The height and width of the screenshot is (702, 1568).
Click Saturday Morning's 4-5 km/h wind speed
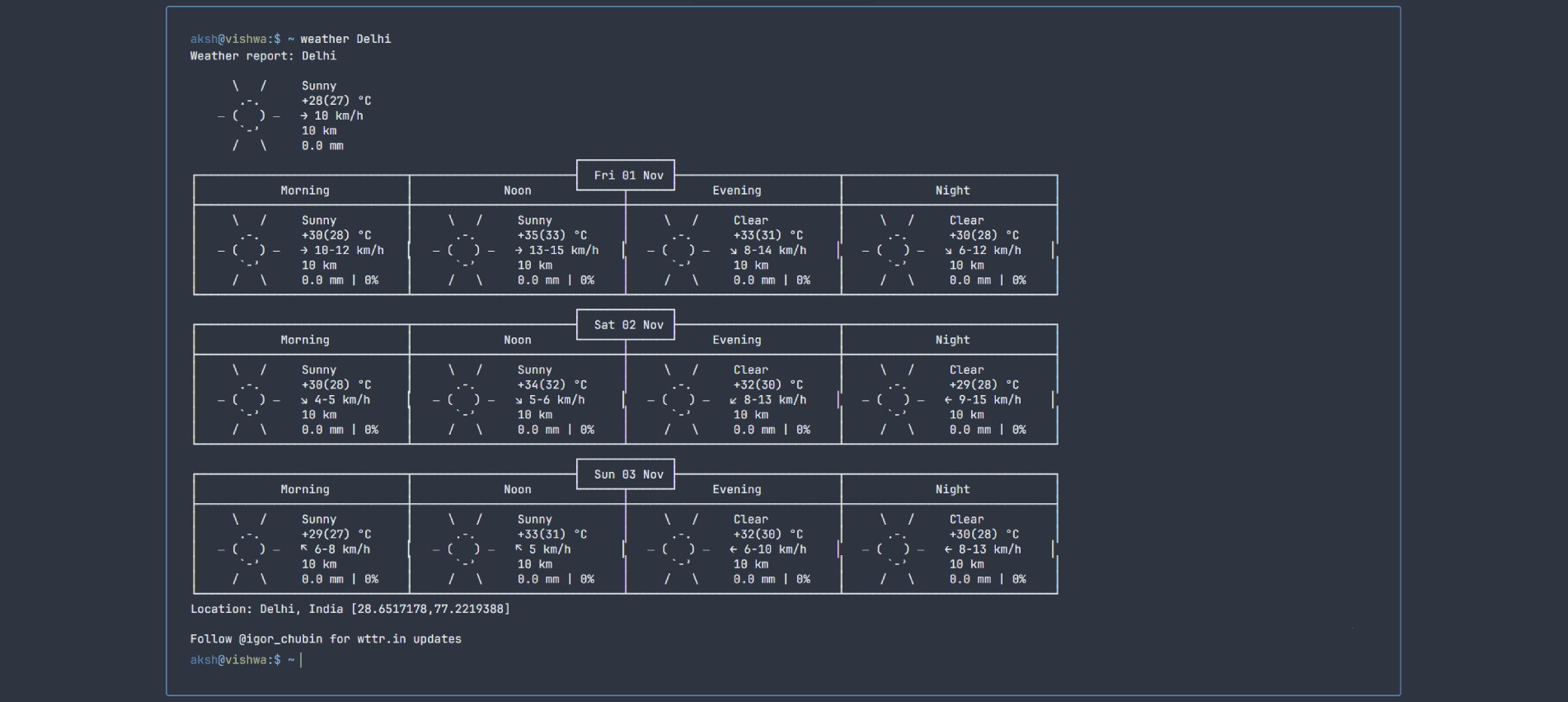[341, 400]
